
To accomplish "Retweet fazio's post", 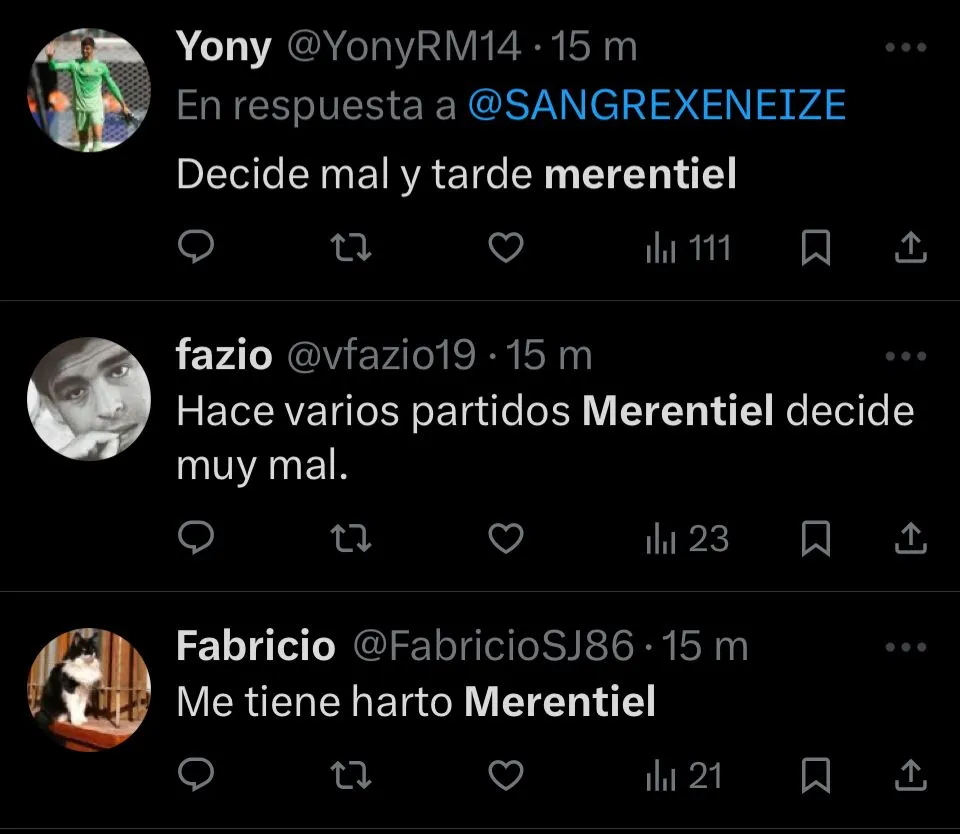I will click(351, 540).
